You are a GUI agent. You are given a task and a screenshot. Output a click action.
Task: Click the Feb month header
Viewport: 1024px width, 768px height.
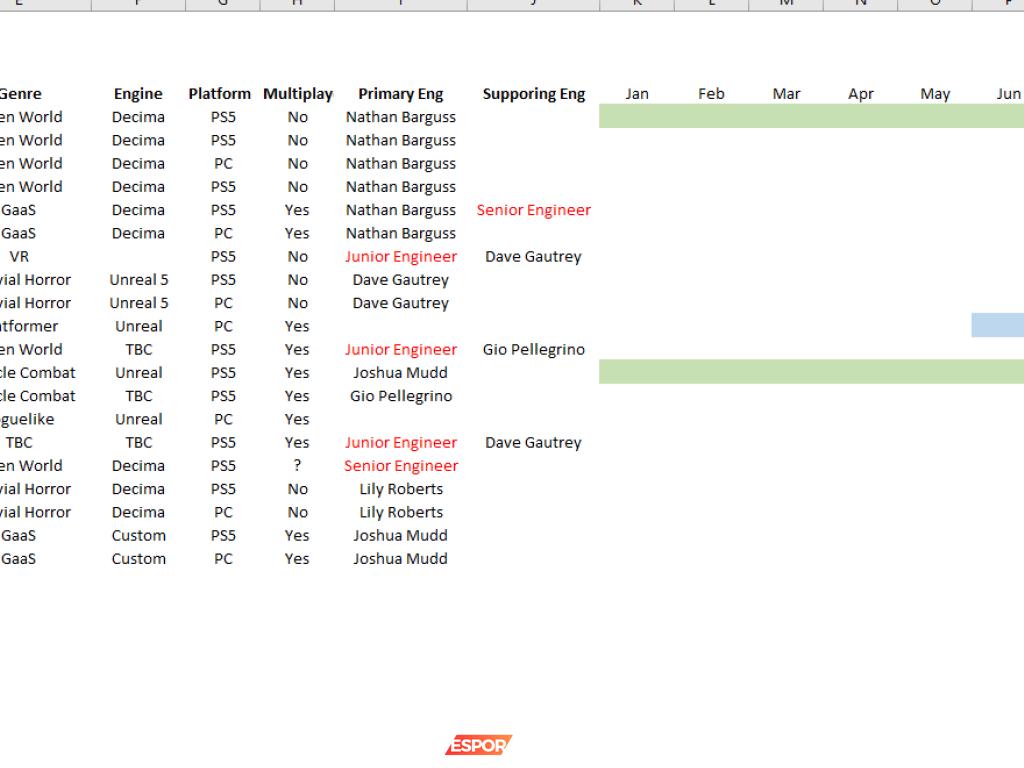click(x=711, y=94)
